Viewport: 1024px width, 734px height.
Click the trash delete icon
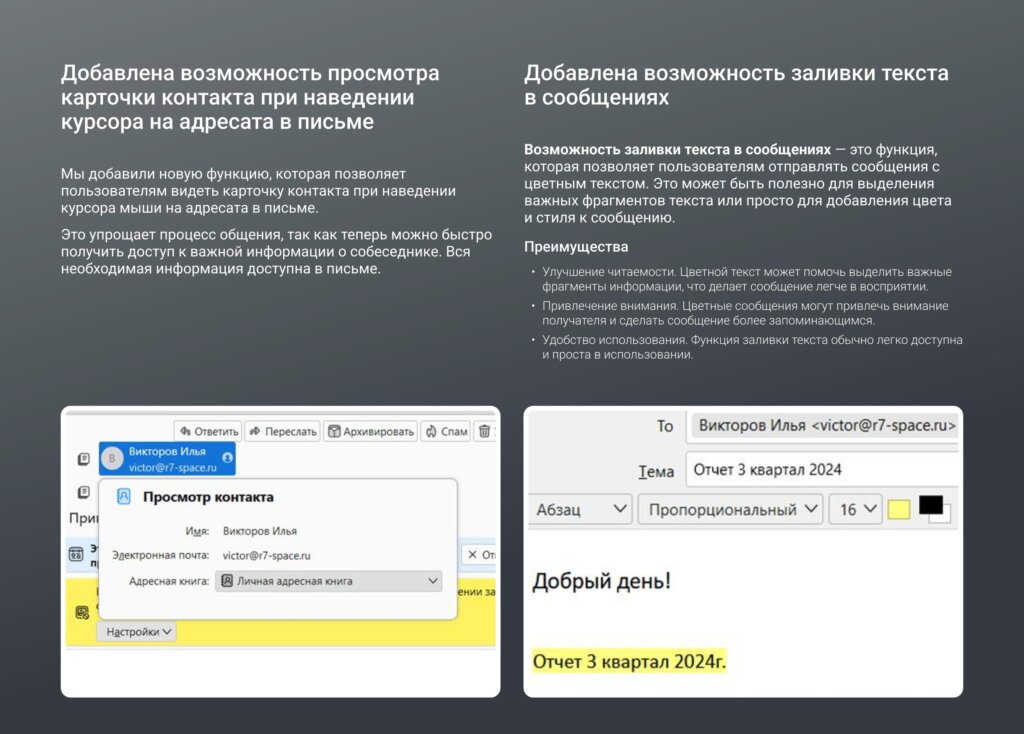(x=485, y=432)
